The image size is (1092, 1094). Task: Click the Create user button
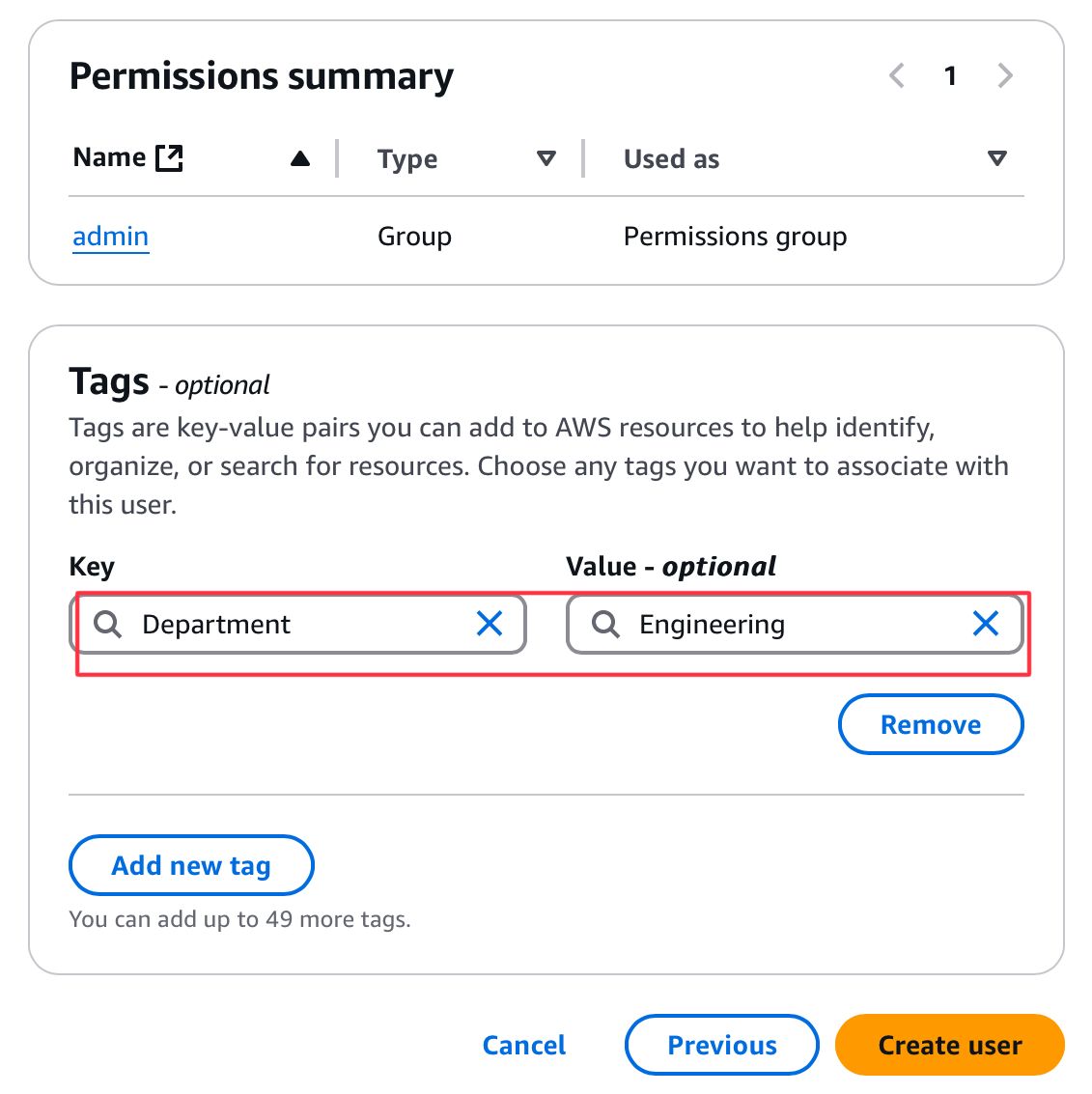click(949, 1045)
